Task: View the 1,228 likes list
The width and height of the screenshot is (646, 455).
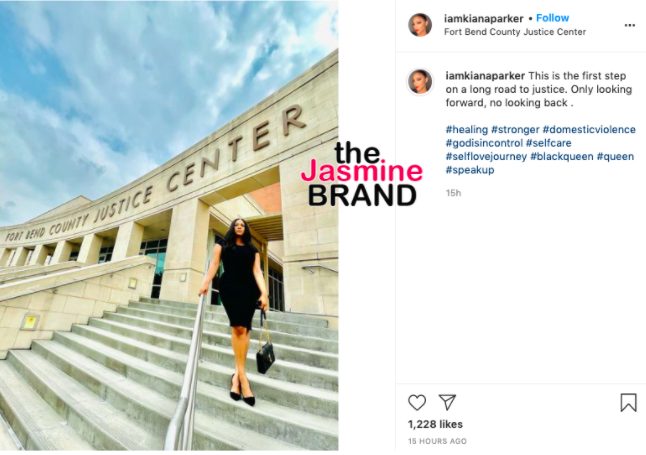Action: tap(435, 424)
